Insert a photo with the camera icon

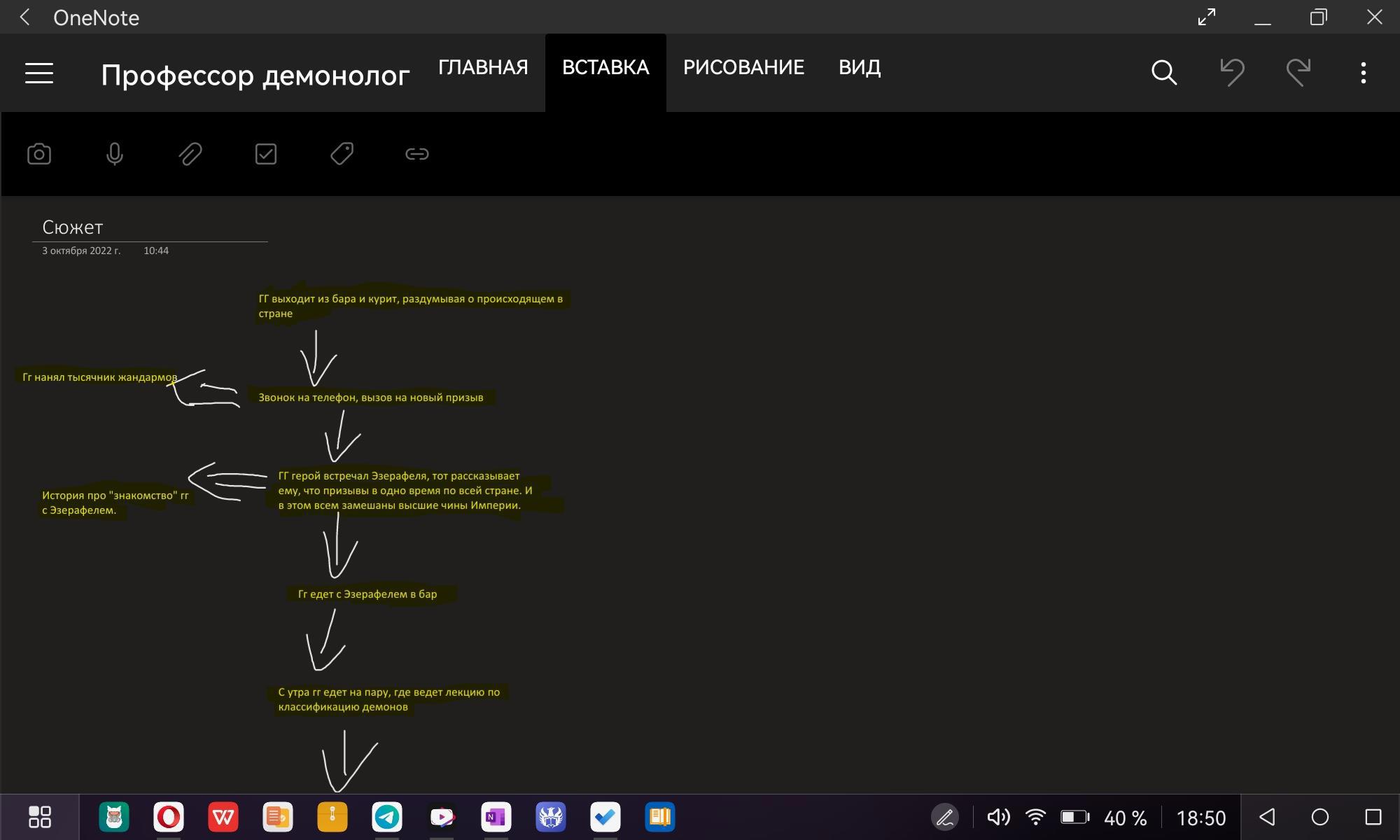tap(39, 154)
